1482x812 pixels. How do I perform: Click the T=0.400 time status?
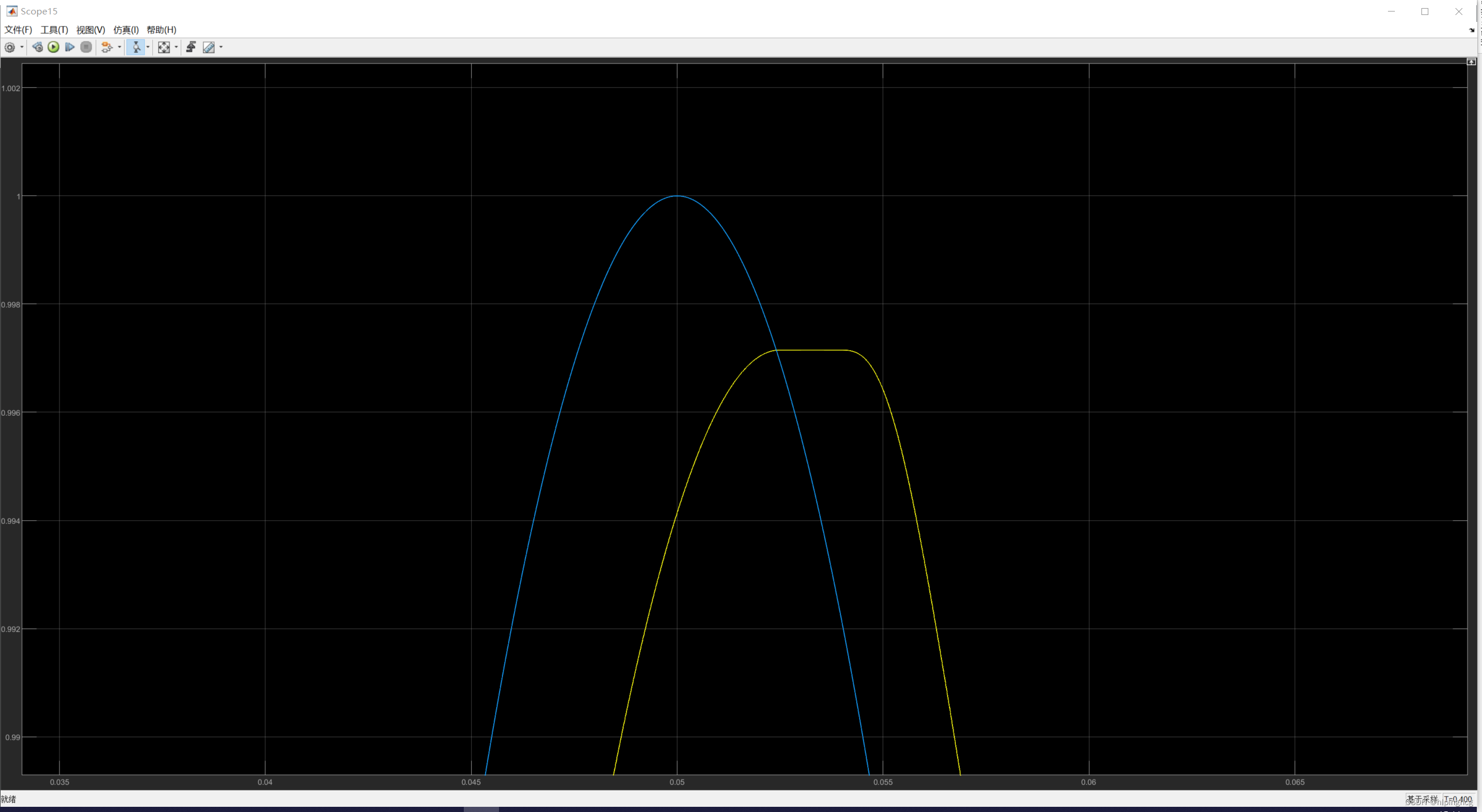pyautogui.click(x=1458, y=799)
